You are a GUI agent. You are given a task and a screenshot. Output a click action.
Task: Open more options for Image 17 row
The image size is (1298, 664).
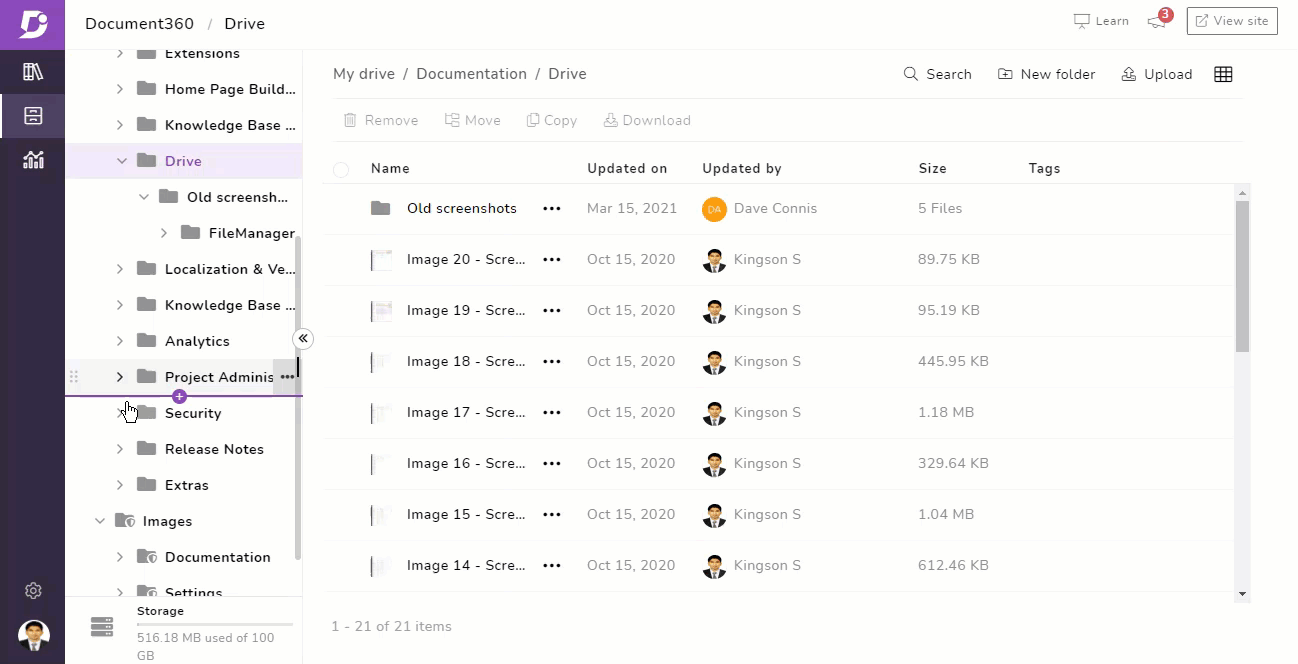click(551, 412)
